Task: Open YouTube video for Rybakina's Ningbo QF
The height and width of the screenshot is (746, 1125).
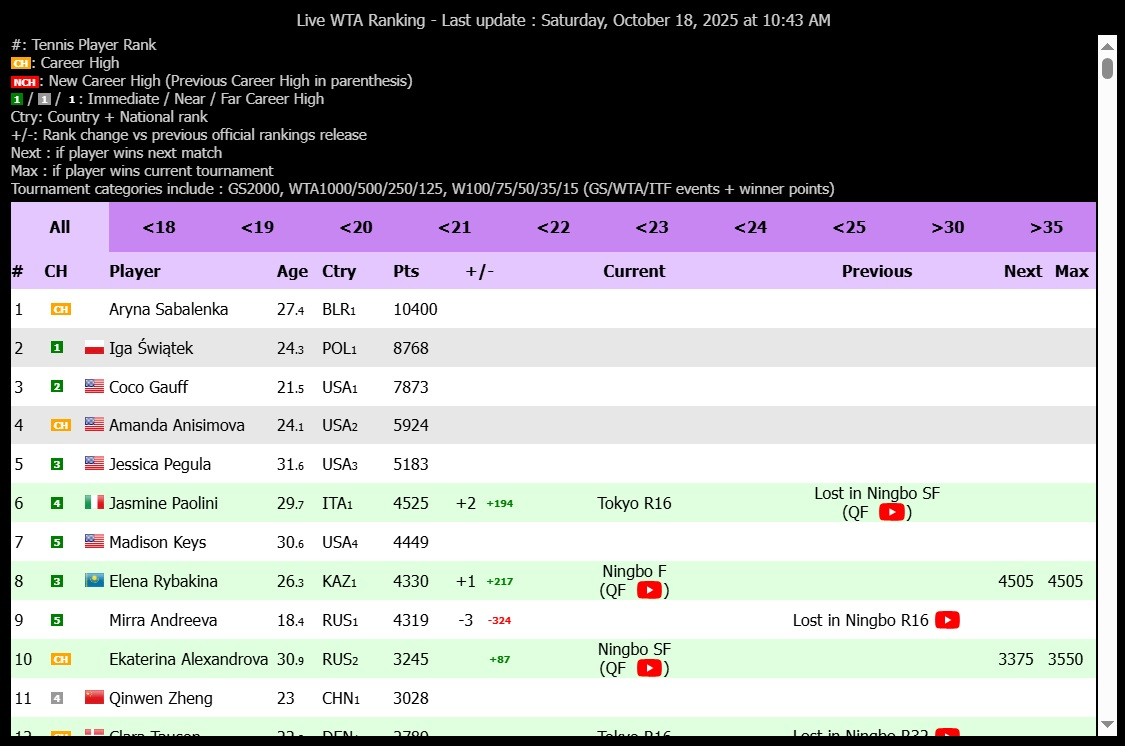Action: tap(649, 590)
